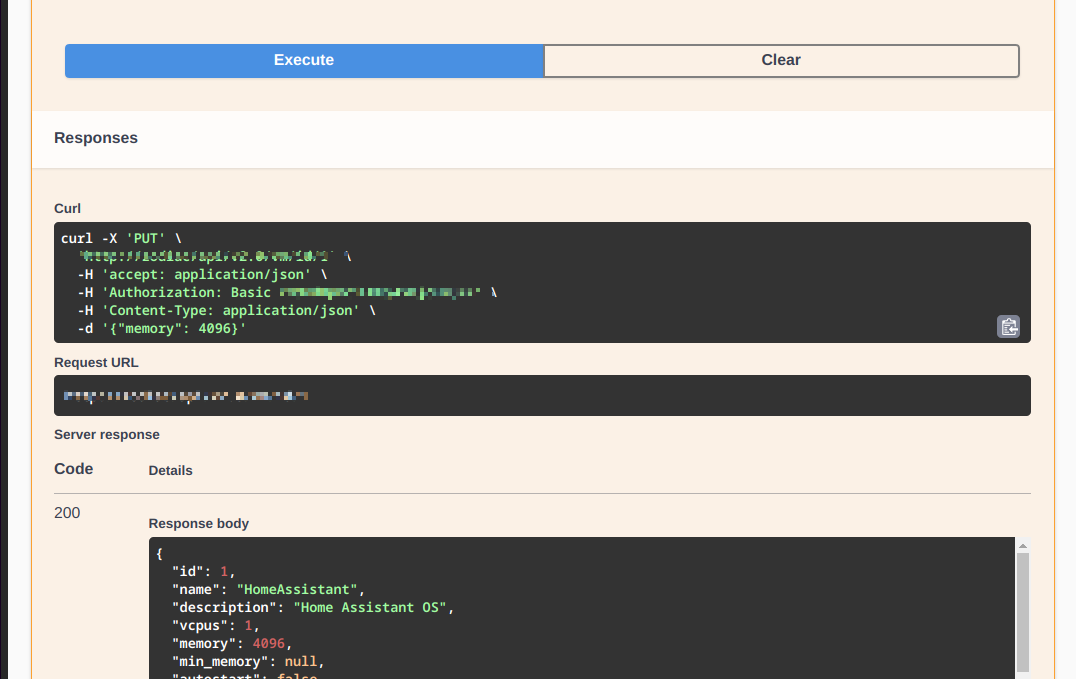Click the blue Execute button
This screenshot has width=1076, height=679.
[304, 60]
